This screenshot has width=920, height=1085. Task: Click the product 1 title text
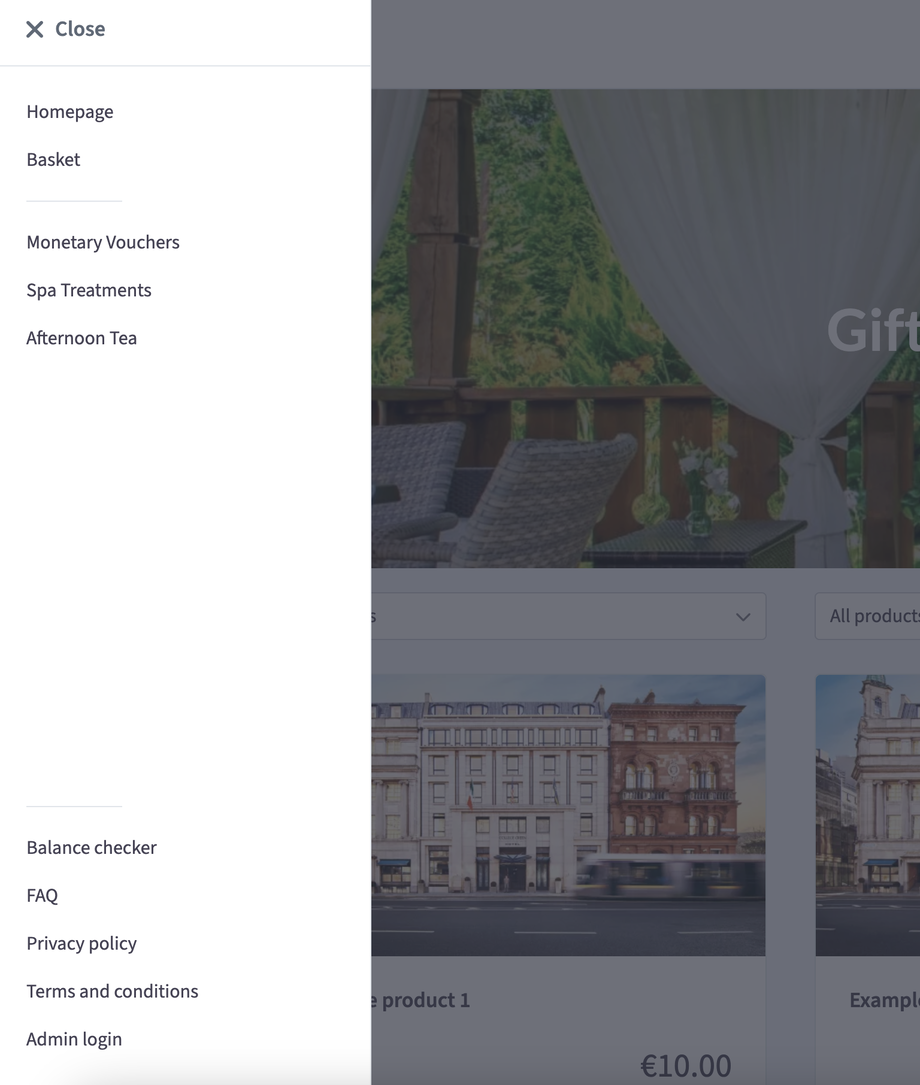pyautogui.click(x=421, y=1000)
